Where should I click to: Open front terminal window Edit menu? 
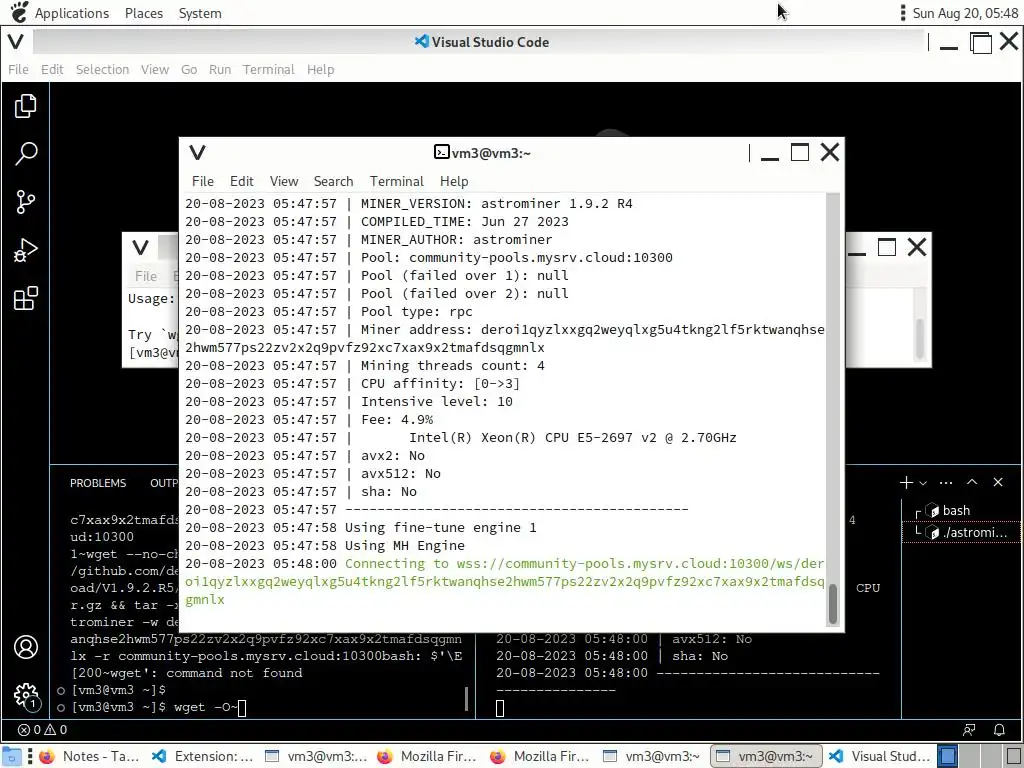[x=242, y=181]
